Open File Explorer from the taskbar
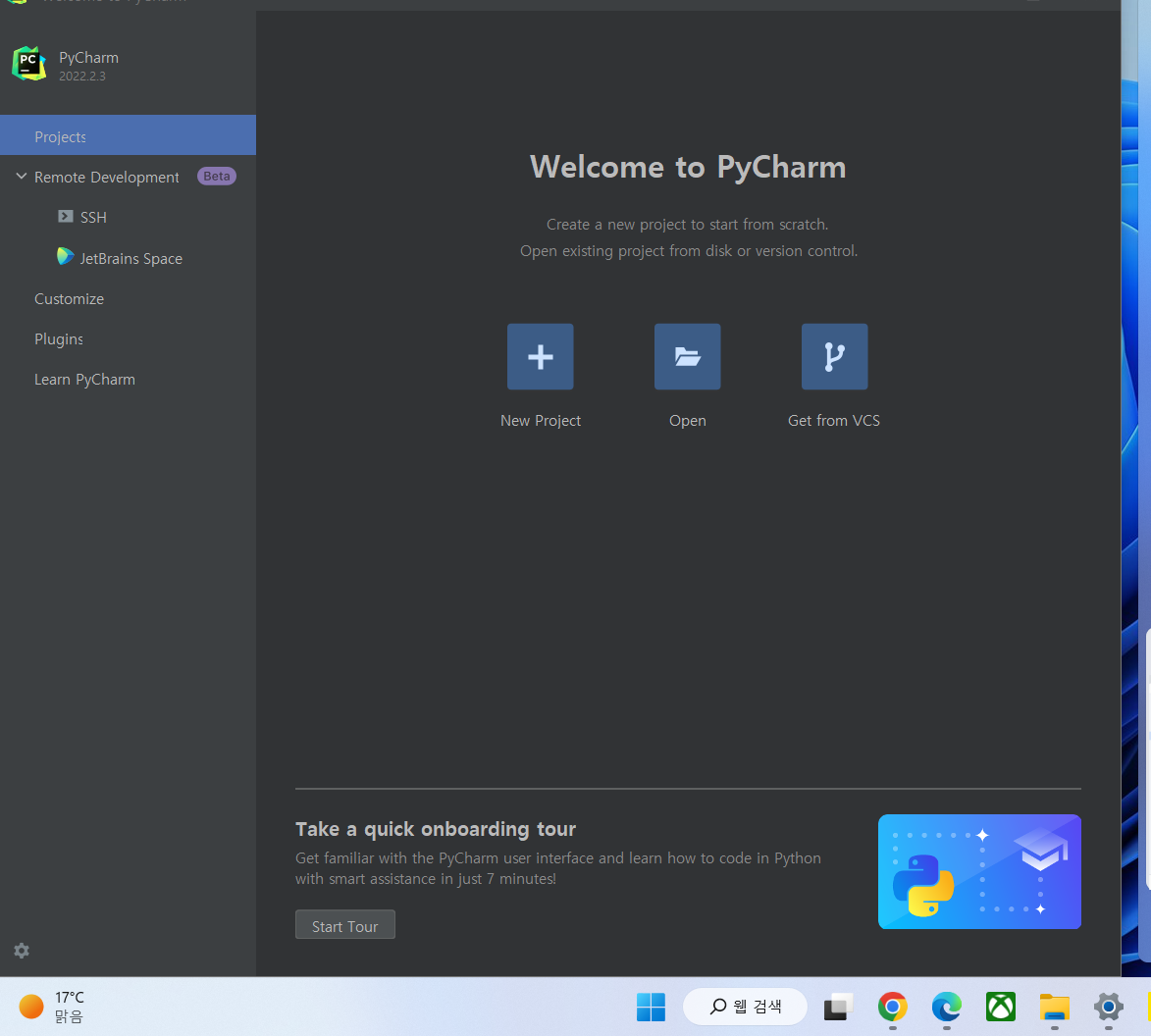The height and width of the screenshot is (1036, 1151). pos(1055,1007)
